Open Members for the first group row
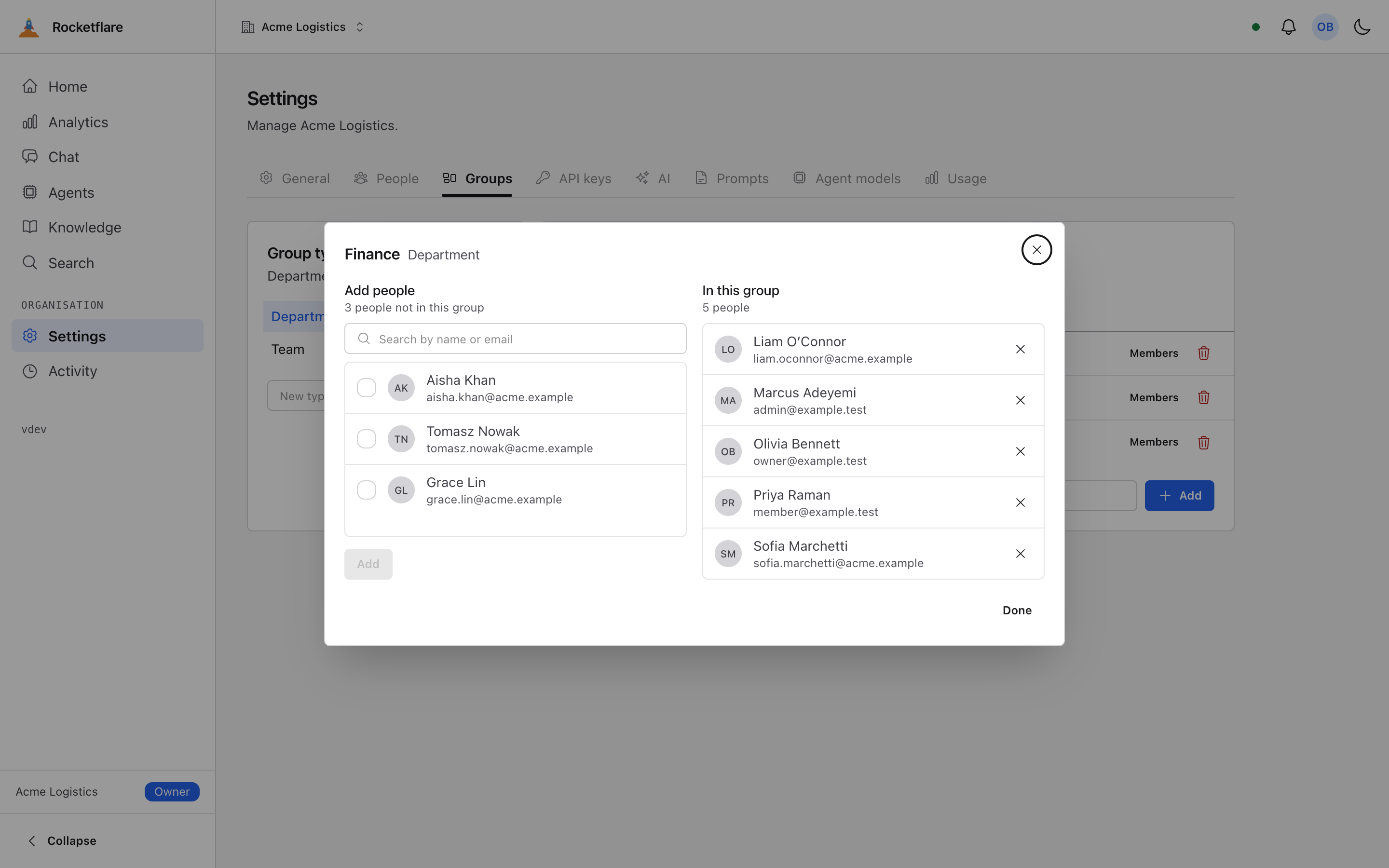This screenshot has width=1389, height=868. 1154,353
